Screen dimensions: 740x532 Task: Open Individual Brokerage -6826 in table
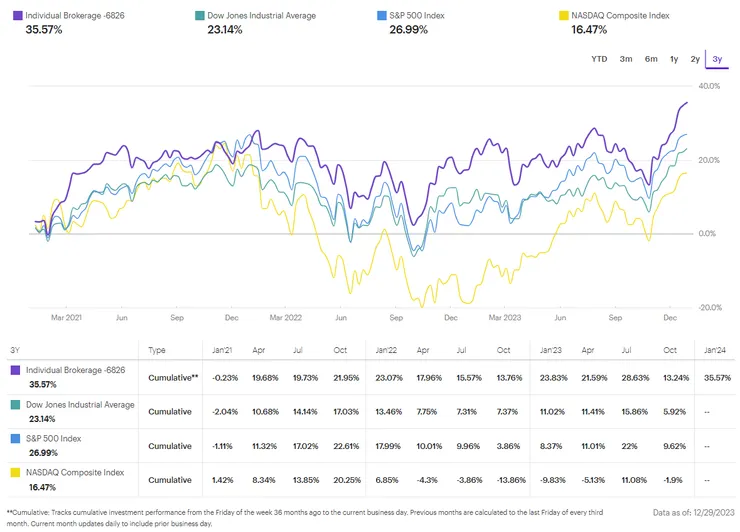[76, 370]
